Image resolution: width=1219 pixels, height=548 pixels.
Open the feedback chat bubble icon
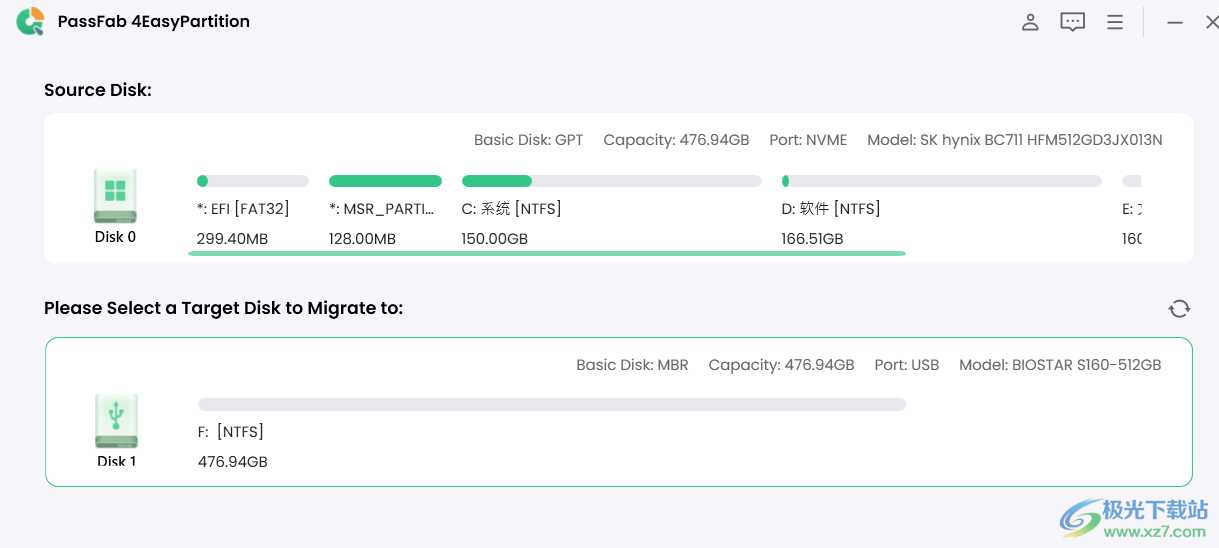point(1073,22)
